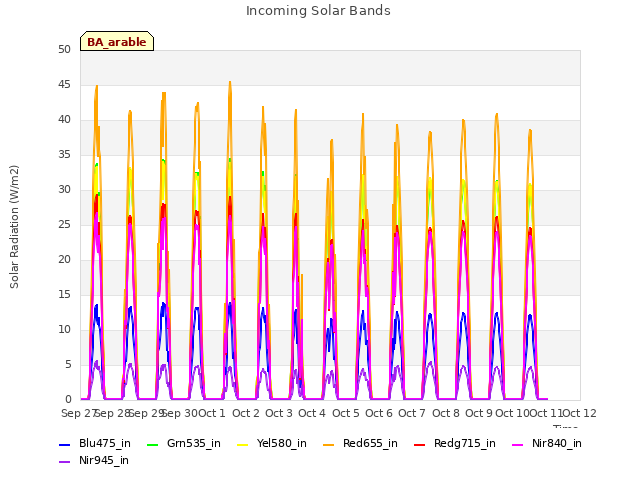Click the Nir945_in purple legend swatch

[65, 462]
